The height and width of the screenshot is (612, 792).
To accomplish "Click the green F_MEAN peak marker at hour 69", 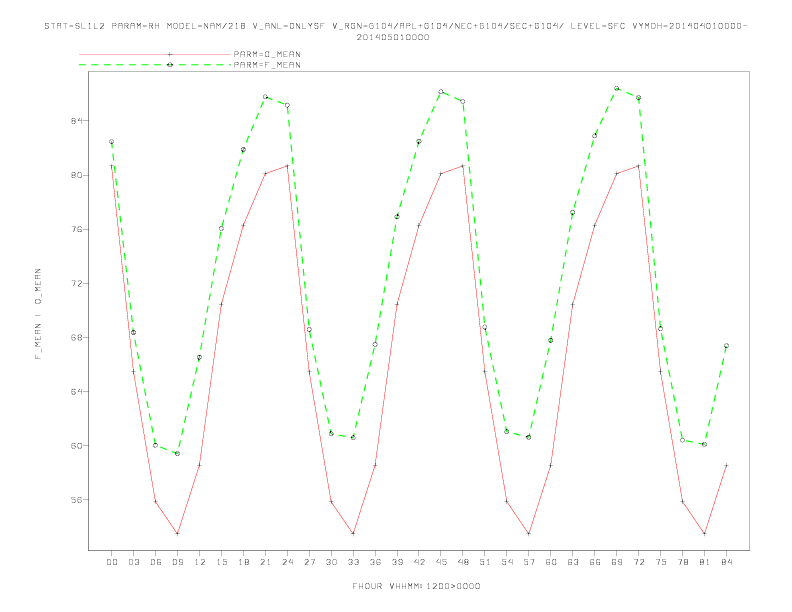I will click(x=617, y=88).
